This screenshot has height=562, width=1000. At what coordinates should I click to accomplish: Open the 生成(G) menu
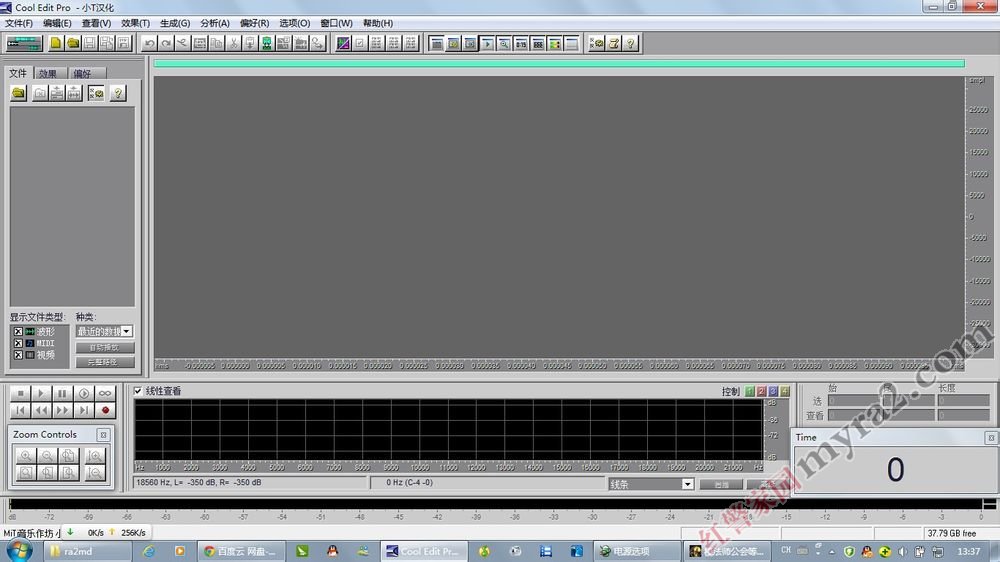point(175,23)
